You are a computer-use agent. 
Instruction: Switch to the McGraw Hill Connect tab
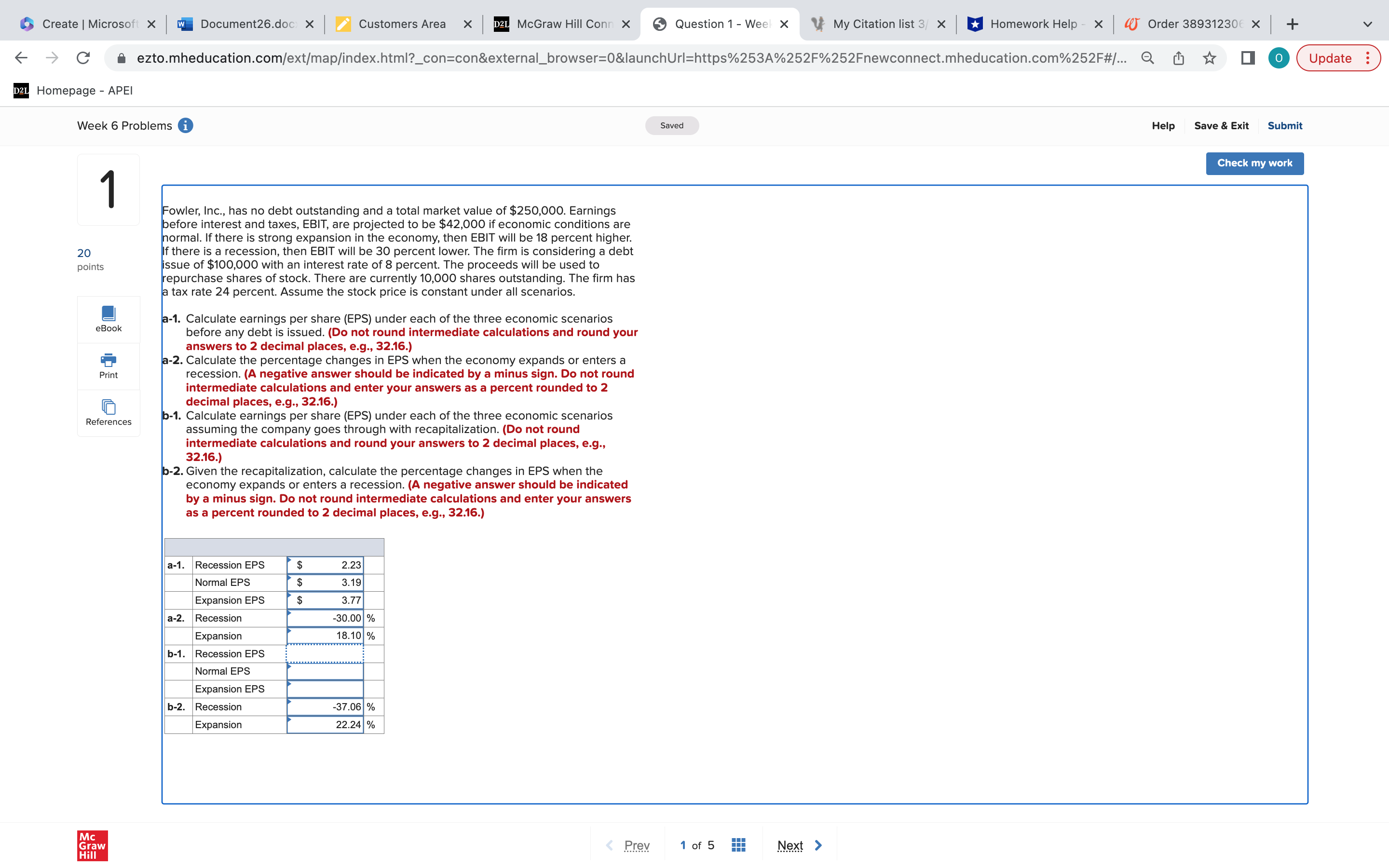(559, 24)
